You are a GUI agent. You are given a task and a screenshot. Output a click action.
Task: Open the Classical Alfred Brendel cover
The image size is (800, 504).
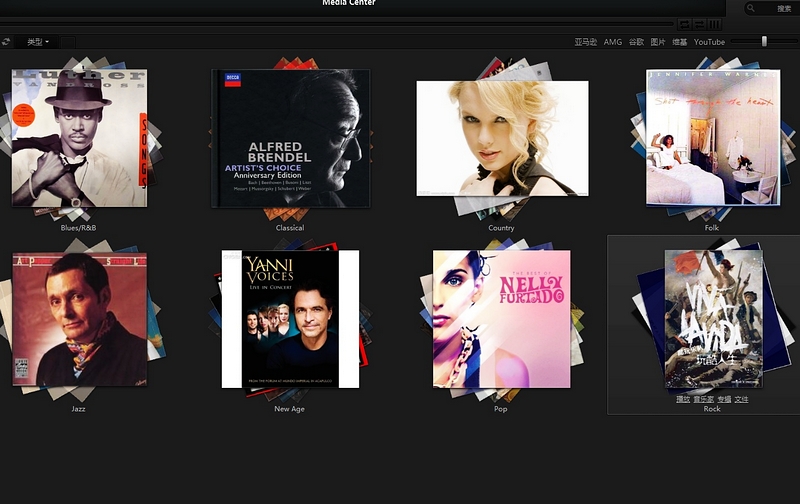click(291, 138)
